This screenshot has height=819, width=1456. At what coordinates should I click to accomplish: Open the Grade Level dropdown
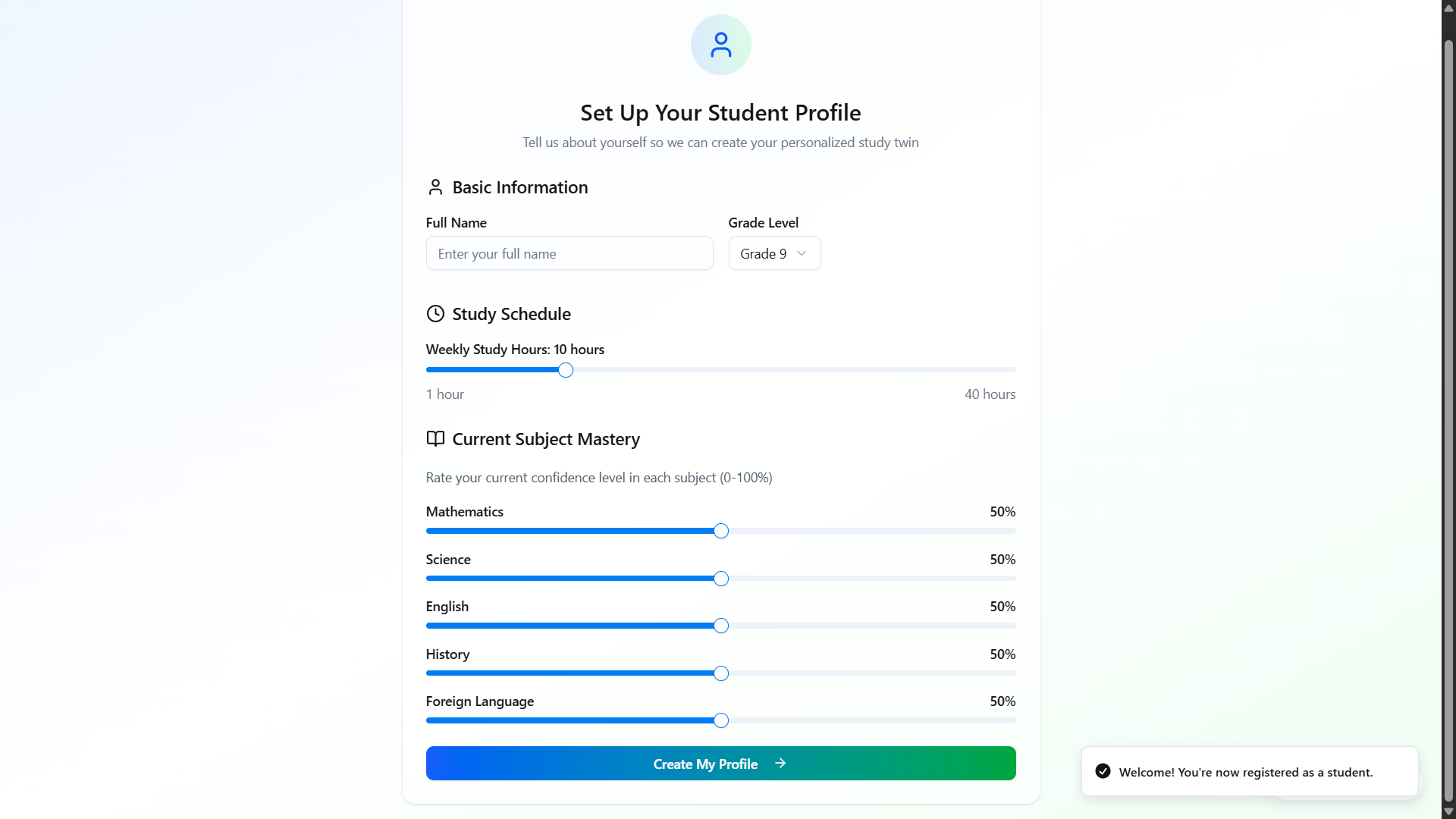(773, 253)
